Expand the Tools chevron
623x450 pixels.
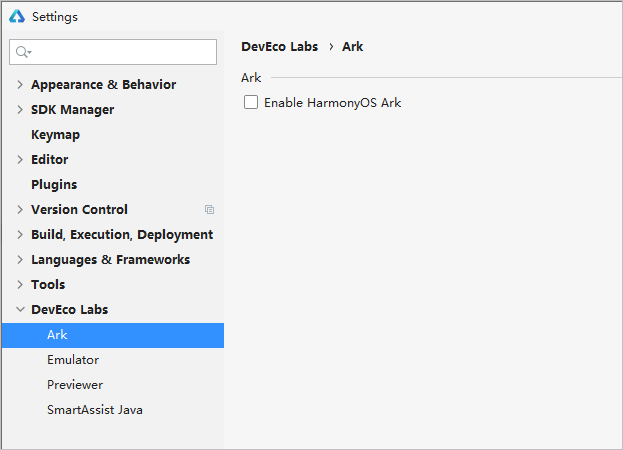click(x=20, y=285)
